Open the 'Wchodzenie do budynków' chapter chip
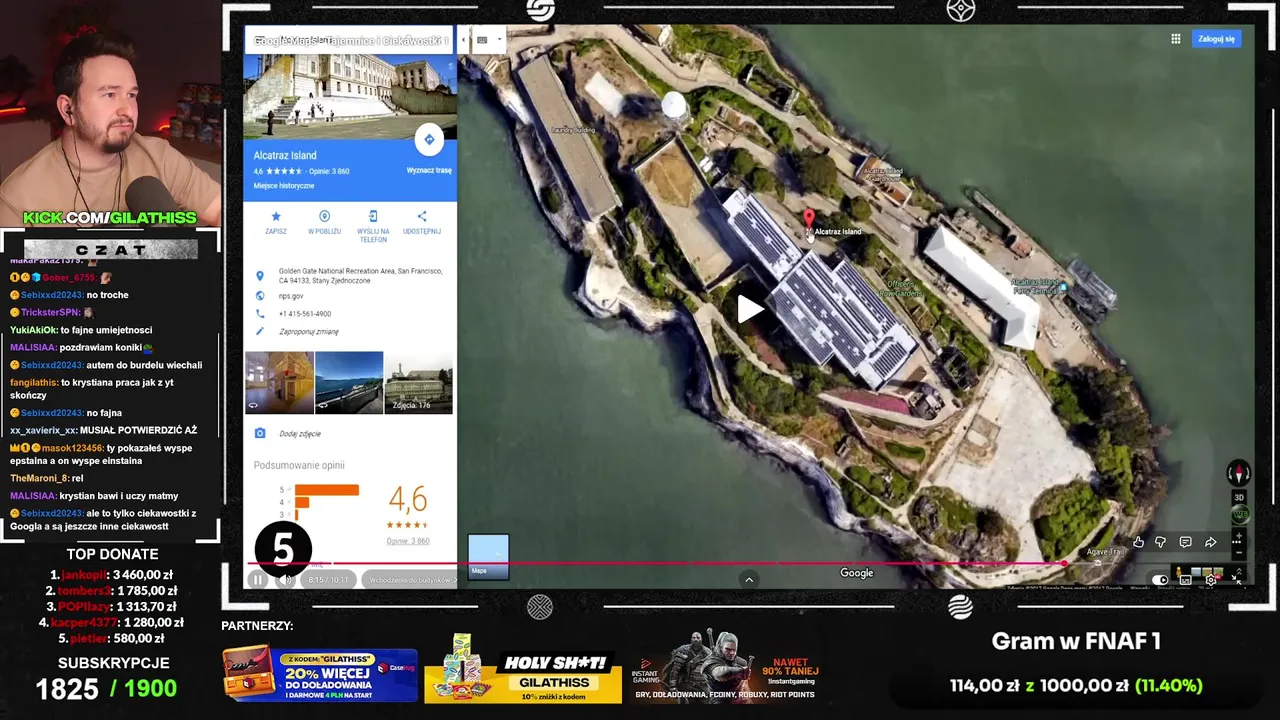Viewport: 1280px width, 720px height. [410, 580]
